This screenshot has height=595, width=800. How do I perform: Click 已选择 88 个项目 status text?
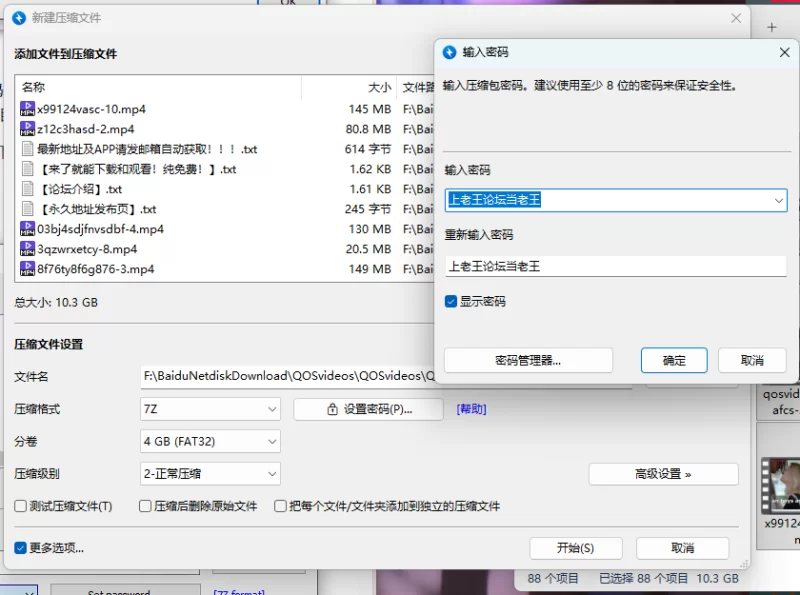[643, 579]
